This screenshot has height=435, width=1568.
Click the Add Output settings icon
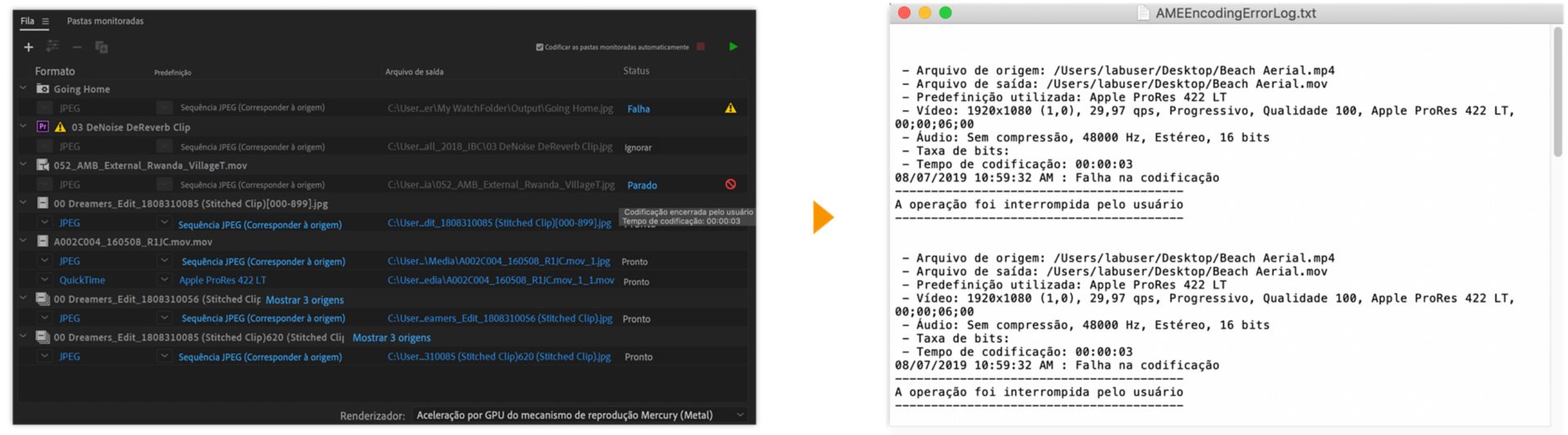pos(52,47)
